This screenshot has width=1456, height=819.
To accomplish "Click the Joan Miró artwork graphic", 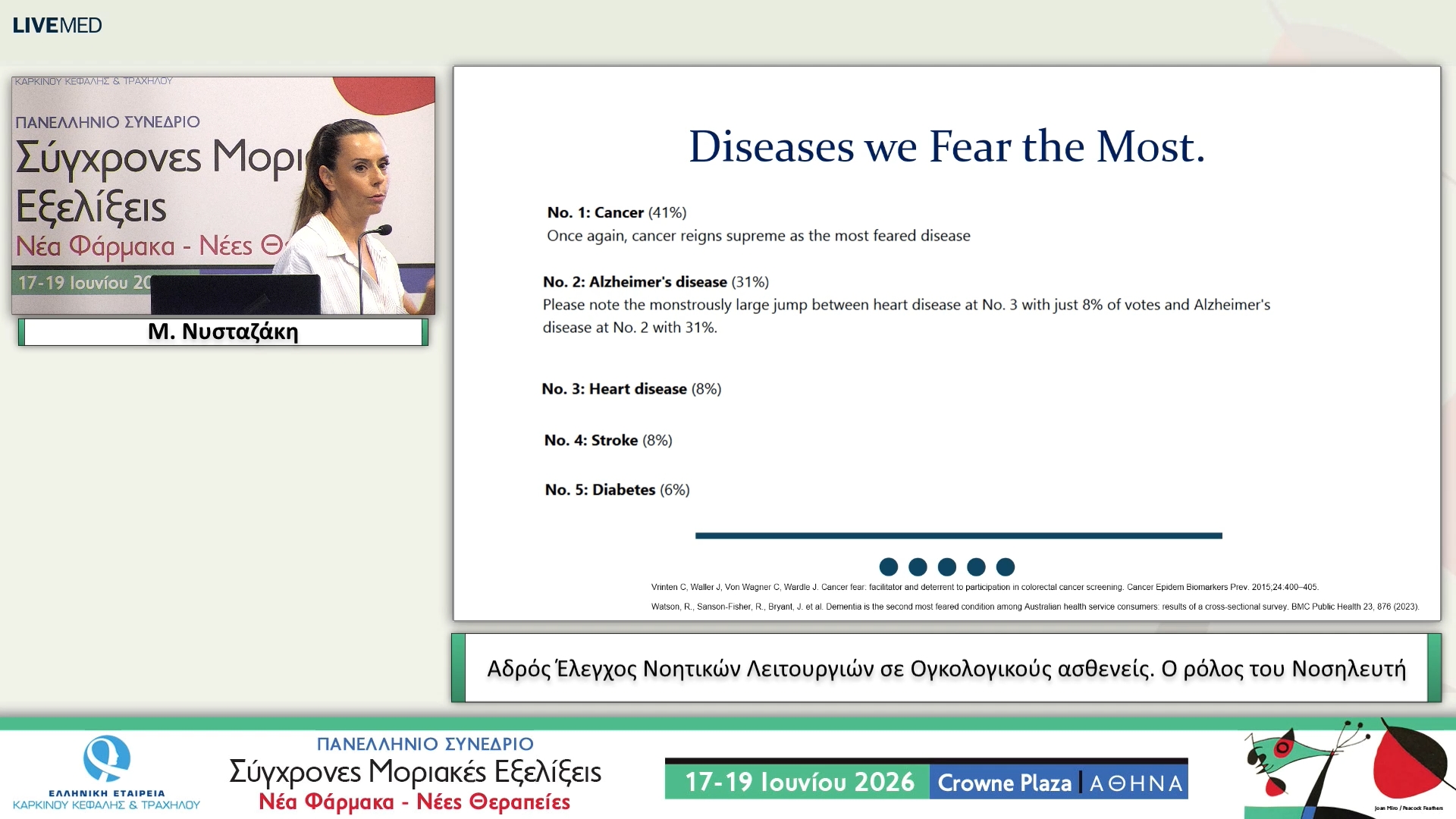I will click(x=1345, y=767).
